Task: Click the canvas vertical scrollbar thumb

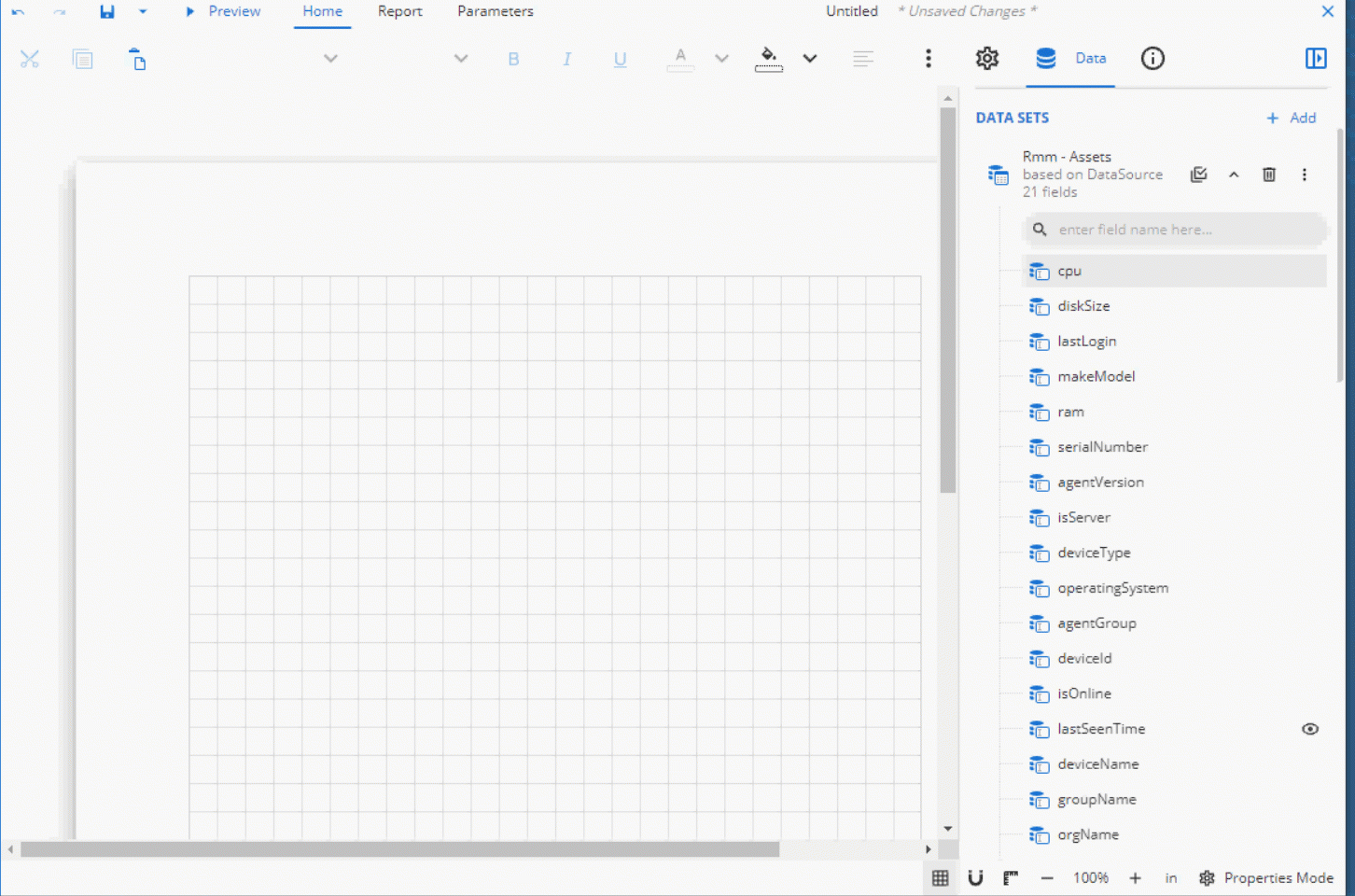Action: [948, 300]
